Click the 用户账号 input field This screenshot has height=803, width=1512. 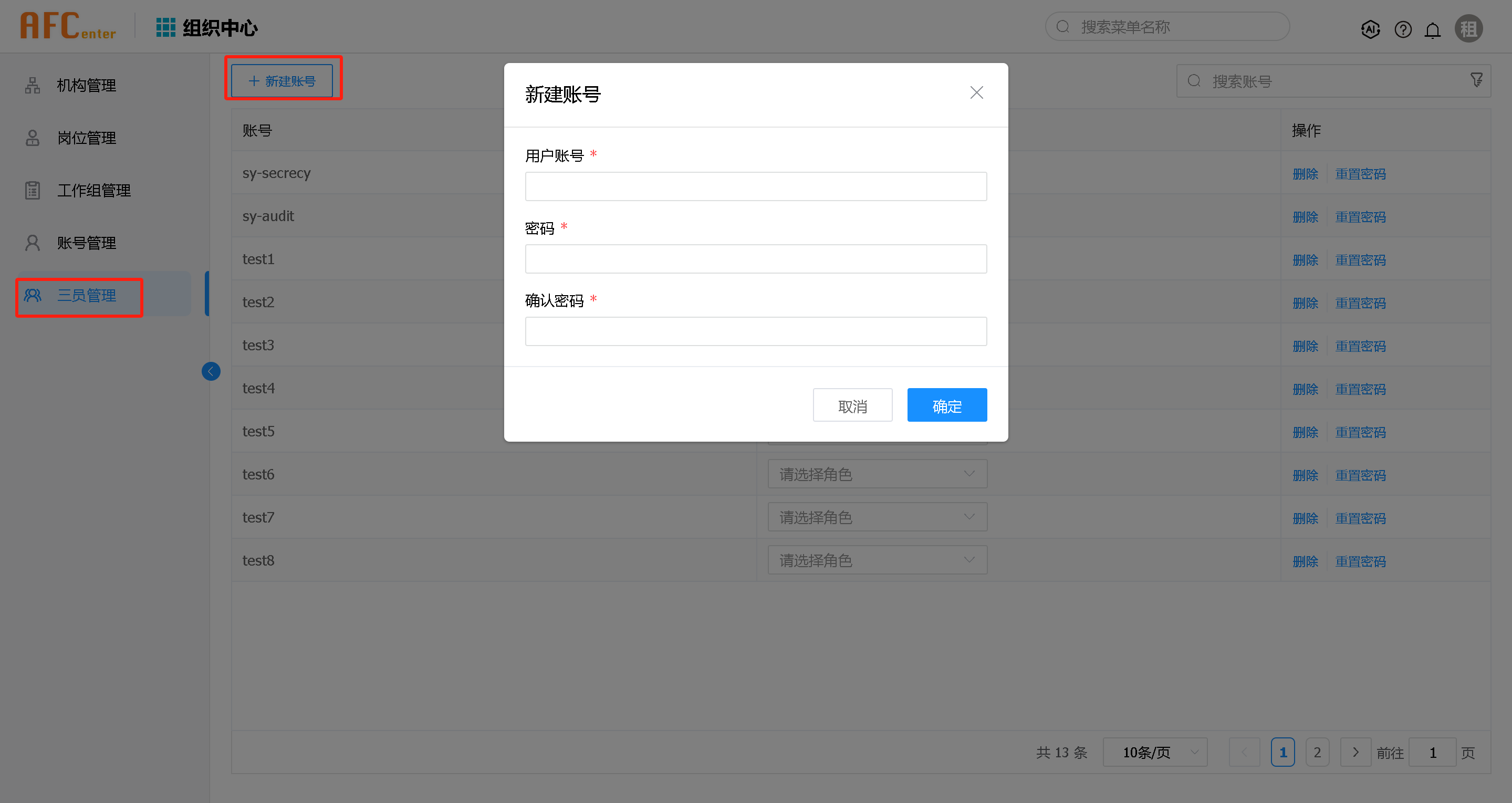(755, 186)
